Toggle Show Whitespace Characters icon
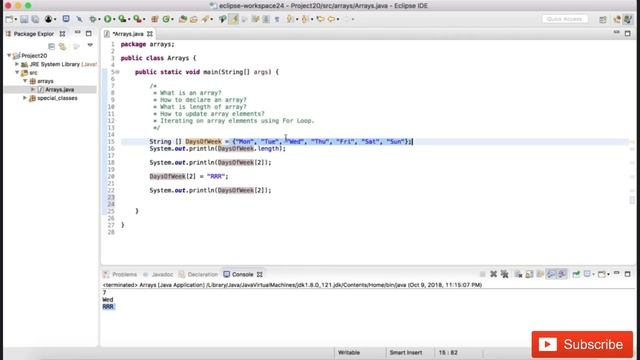Image resolution: width=640 pixels, height=360 pixels. pos(277,19)
